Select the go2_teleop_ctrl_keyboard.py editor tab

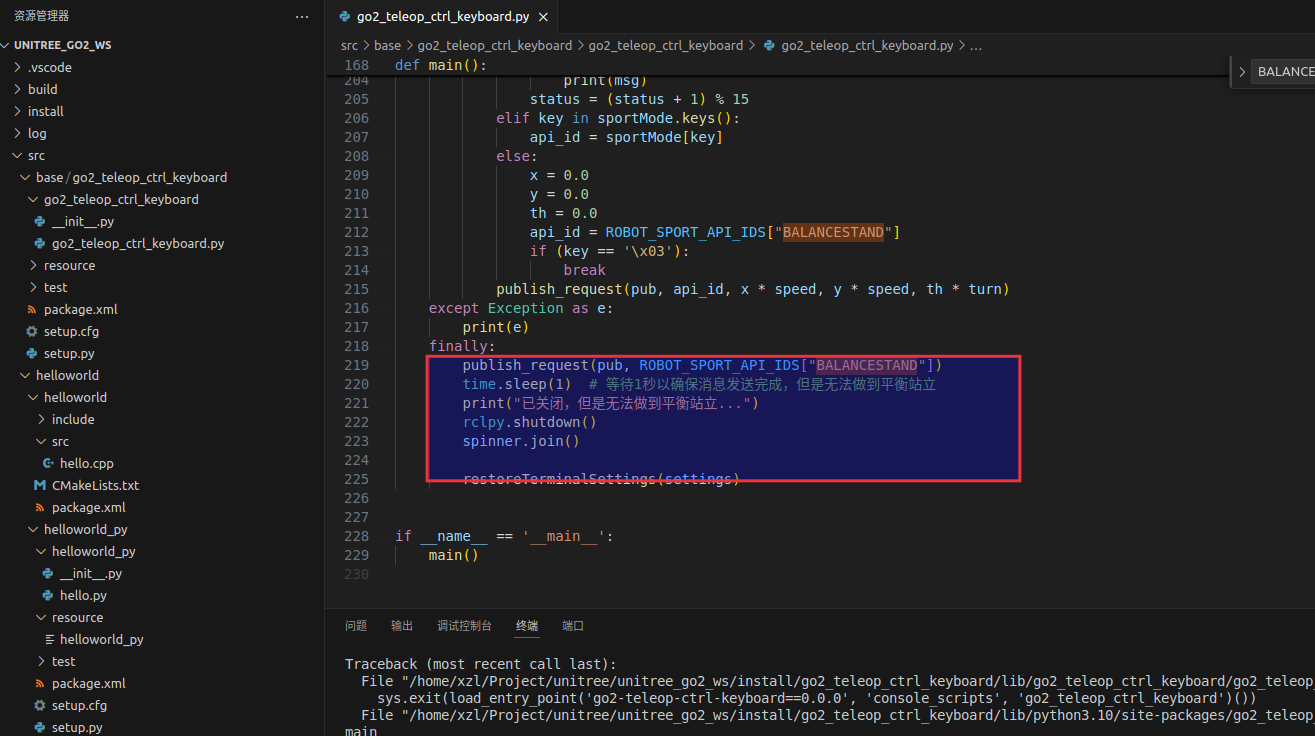[x=443, y=17]
